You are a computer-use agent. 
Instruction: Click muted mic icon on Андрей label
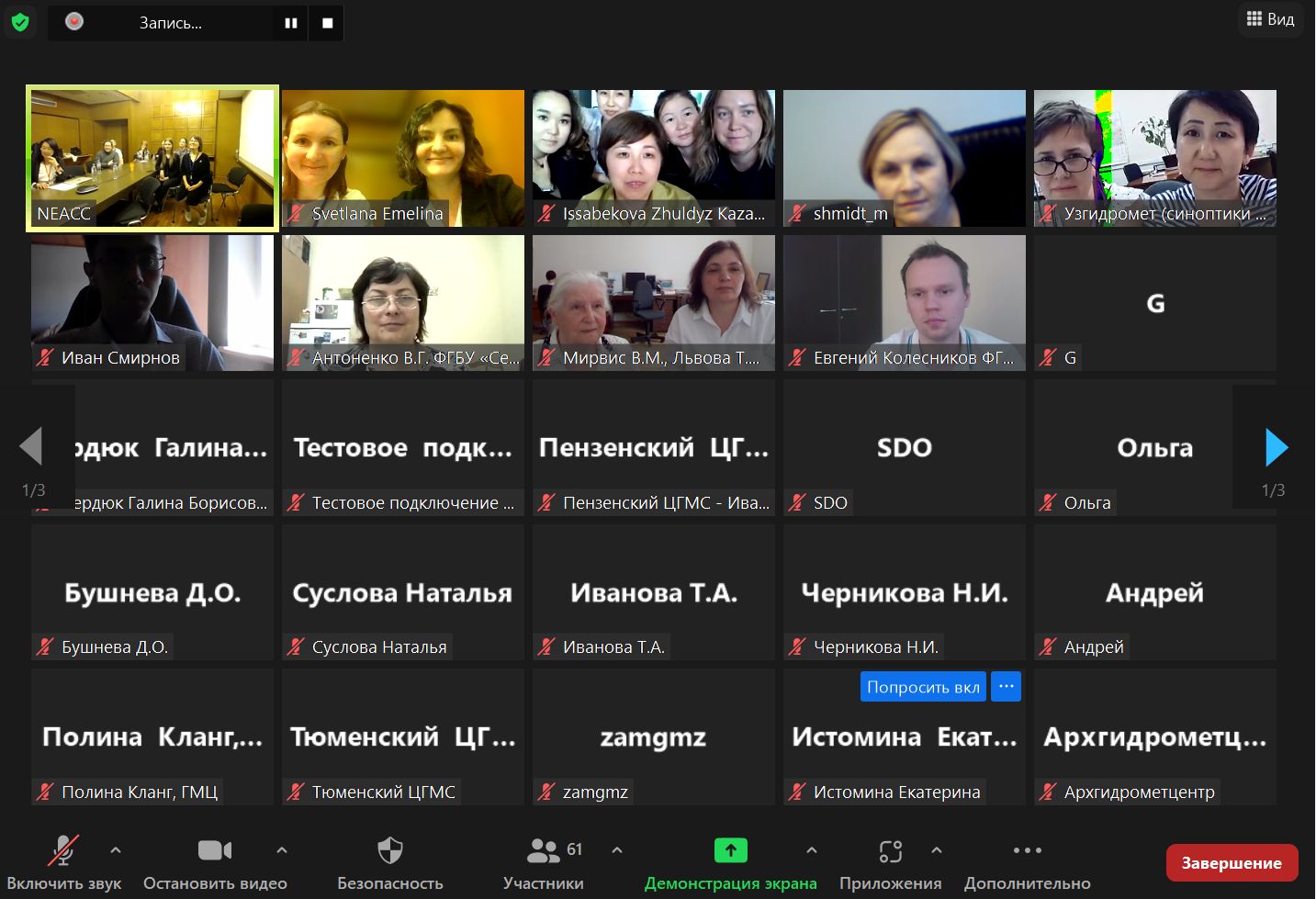(x=1048, y=647)
